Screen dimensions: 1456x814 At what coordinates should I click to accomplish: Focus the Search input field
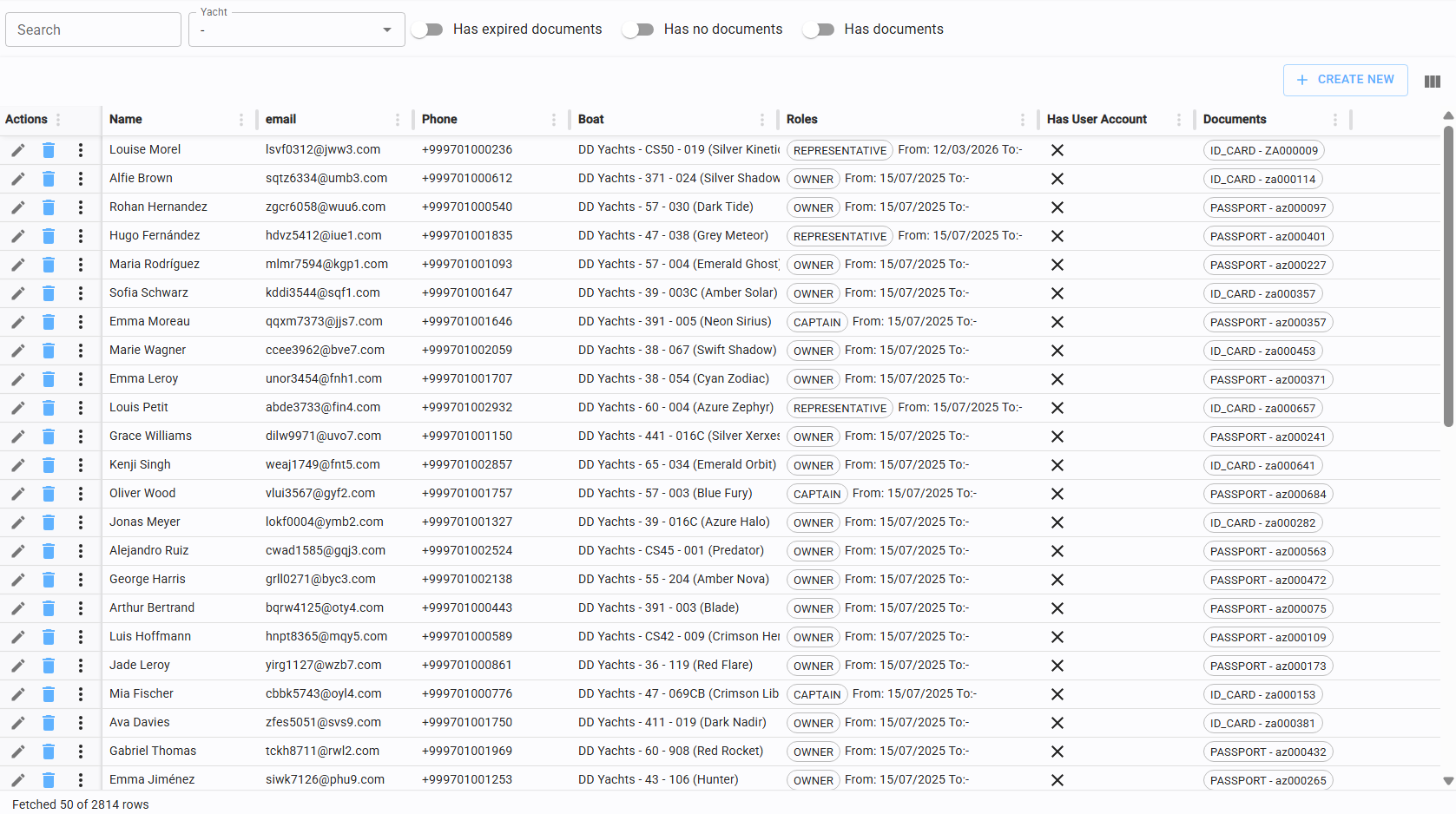point(94,30)
